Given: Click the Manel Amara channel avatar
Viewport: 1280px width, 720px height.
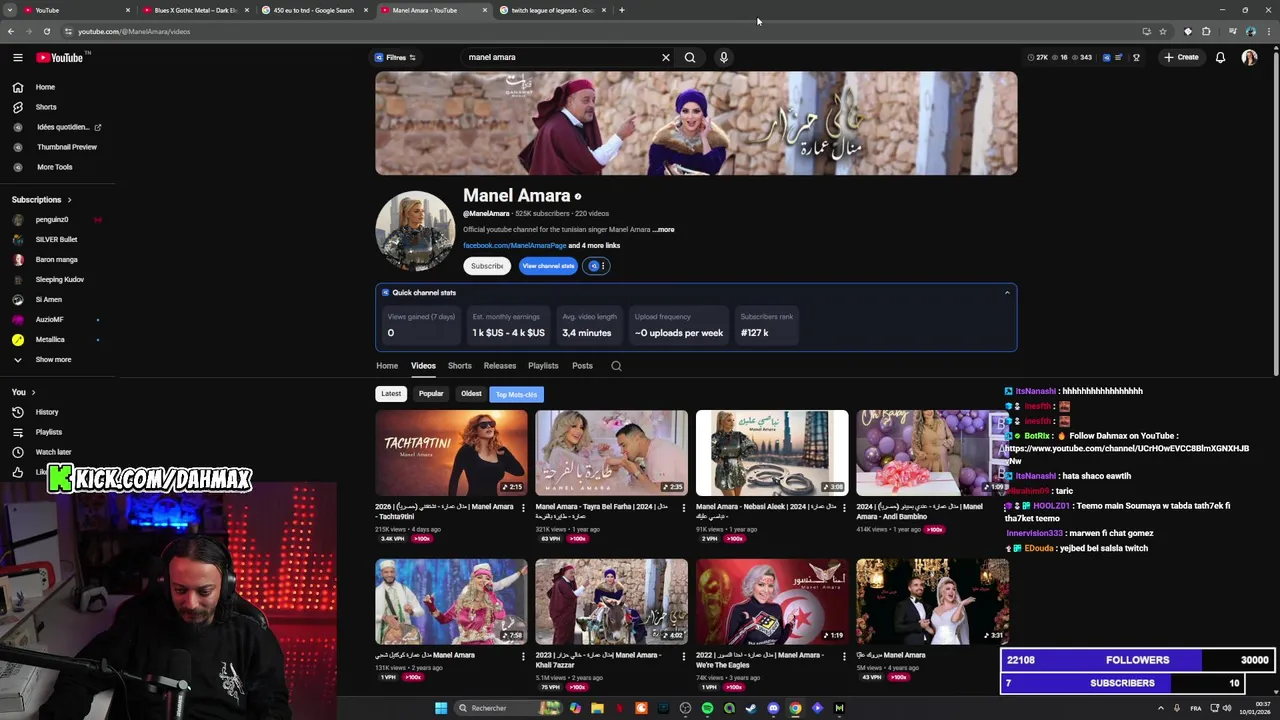Looking at the screenshot, I should tap(415, 231).
